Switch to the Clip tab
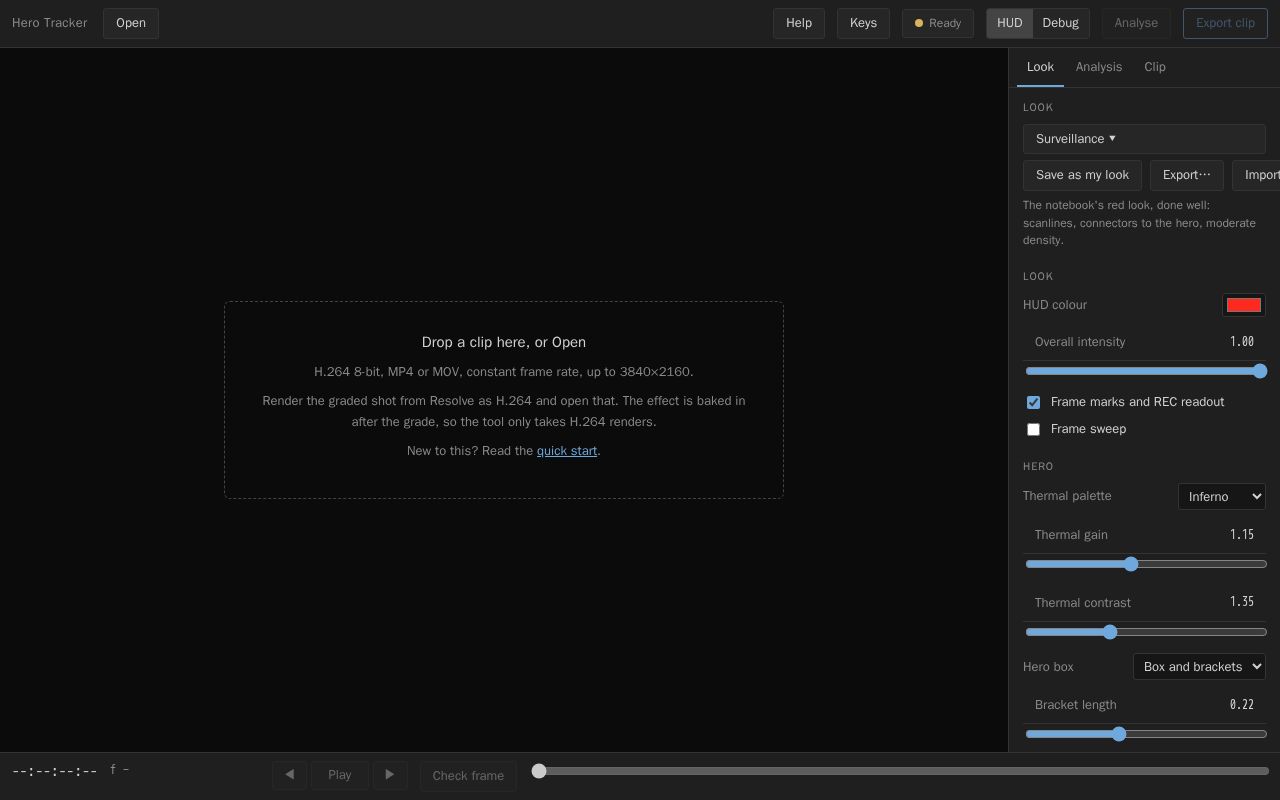 (x=1155, y=67)
